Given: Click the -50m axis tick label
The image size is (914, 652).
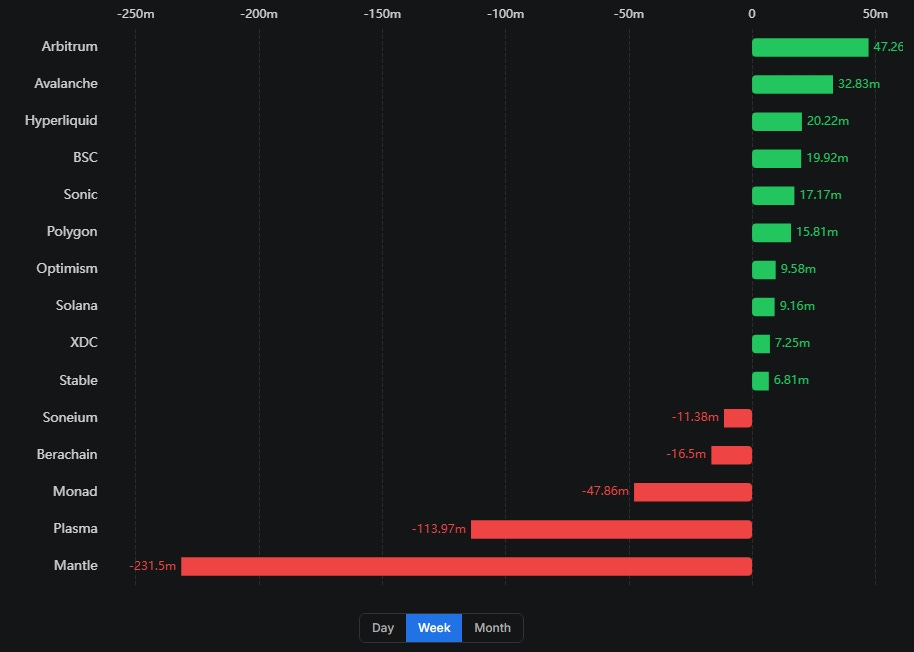Looking at the screenshot, I should click(629, 14).
